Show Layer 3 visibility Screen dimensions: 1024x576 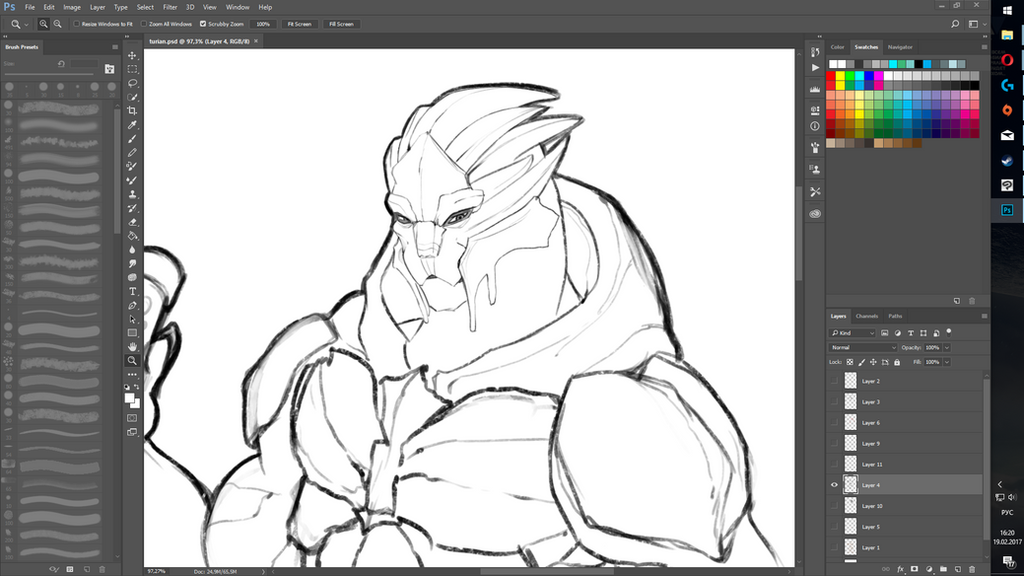(834, 402)
